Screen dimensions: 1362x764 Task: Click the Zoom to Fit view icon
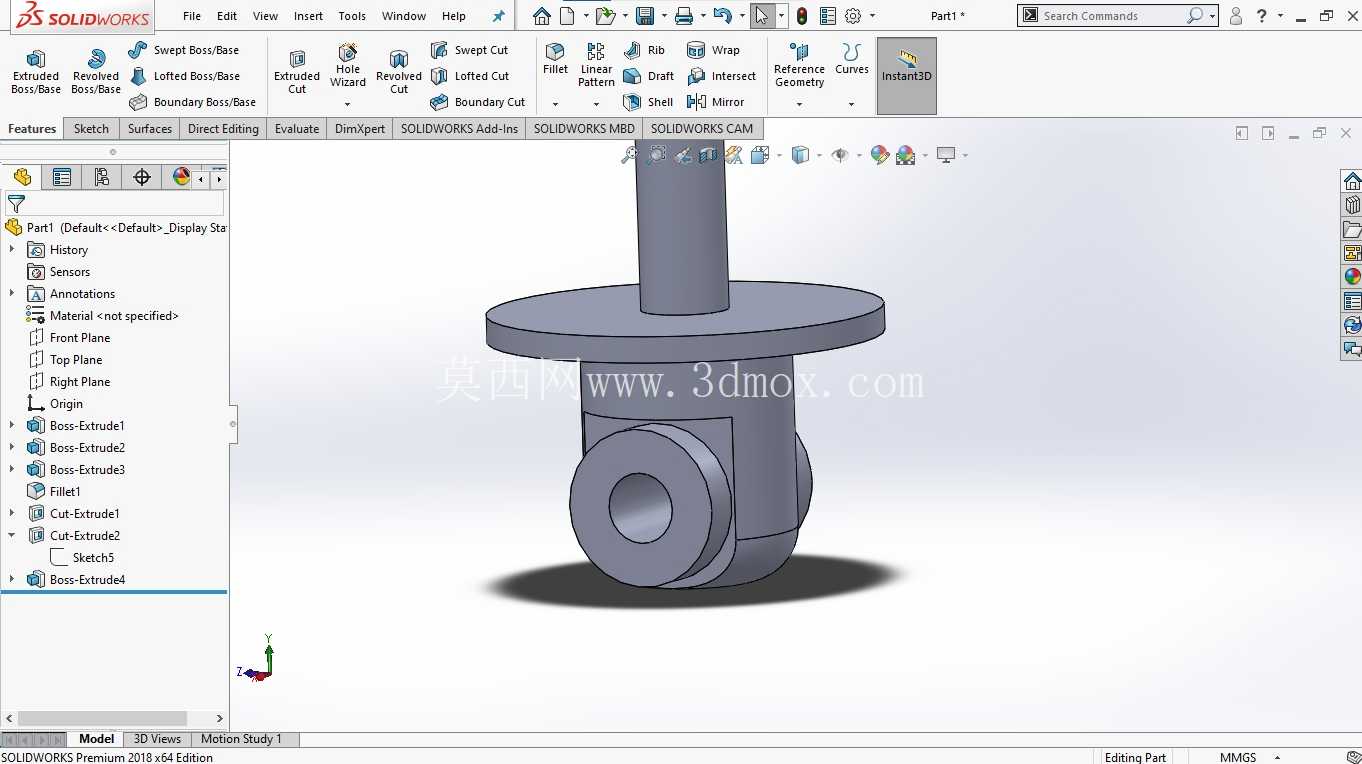pyautogui.click(x=629, y=155)
